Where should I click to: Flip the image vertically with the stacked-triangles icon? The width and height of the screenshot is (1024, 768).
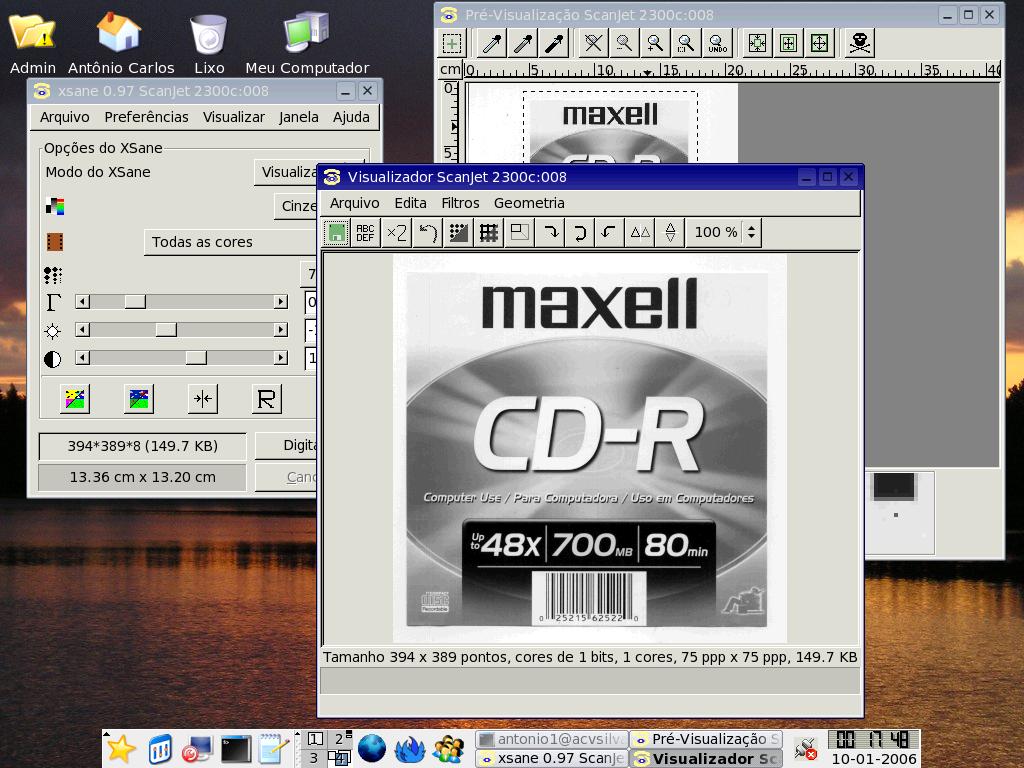point(670,232)
